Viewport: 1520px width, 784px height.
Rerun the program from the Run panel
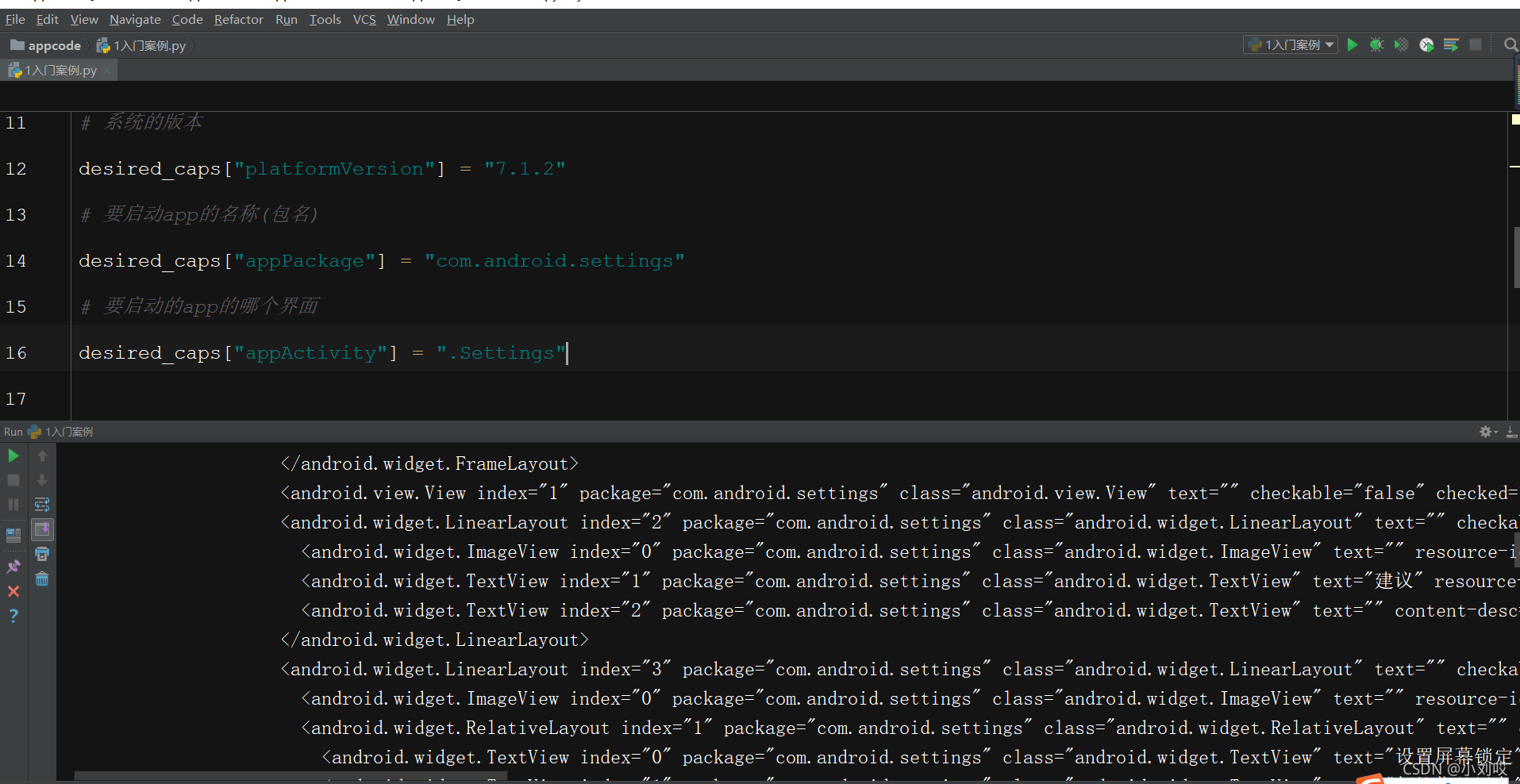(13, 456)
